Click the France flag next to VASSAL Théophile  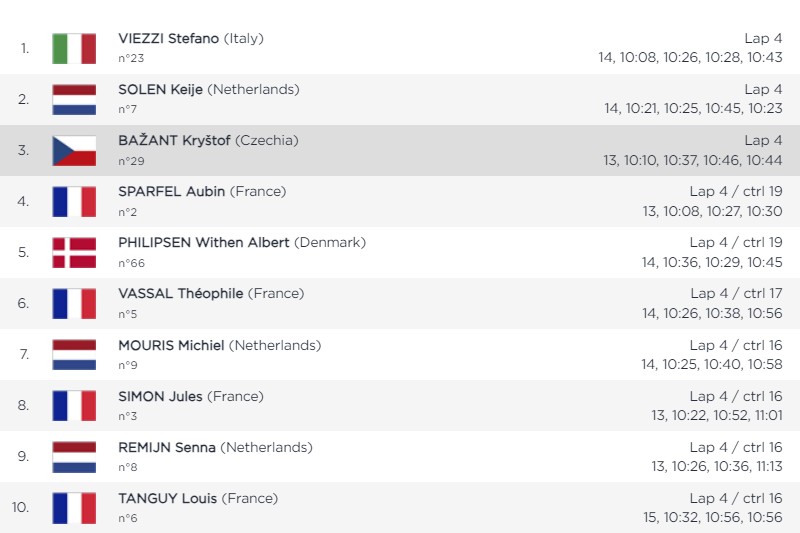(74, 303)
